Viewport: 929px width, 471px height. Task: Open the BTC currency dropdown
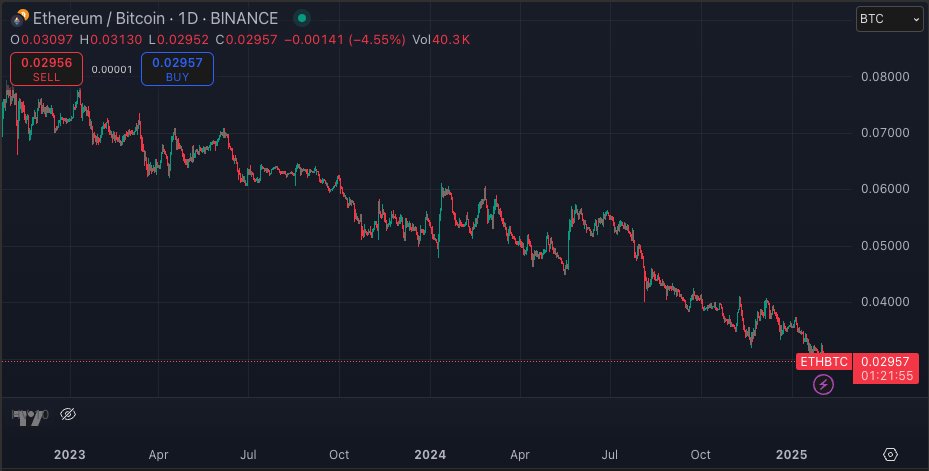tap(889, 19)
